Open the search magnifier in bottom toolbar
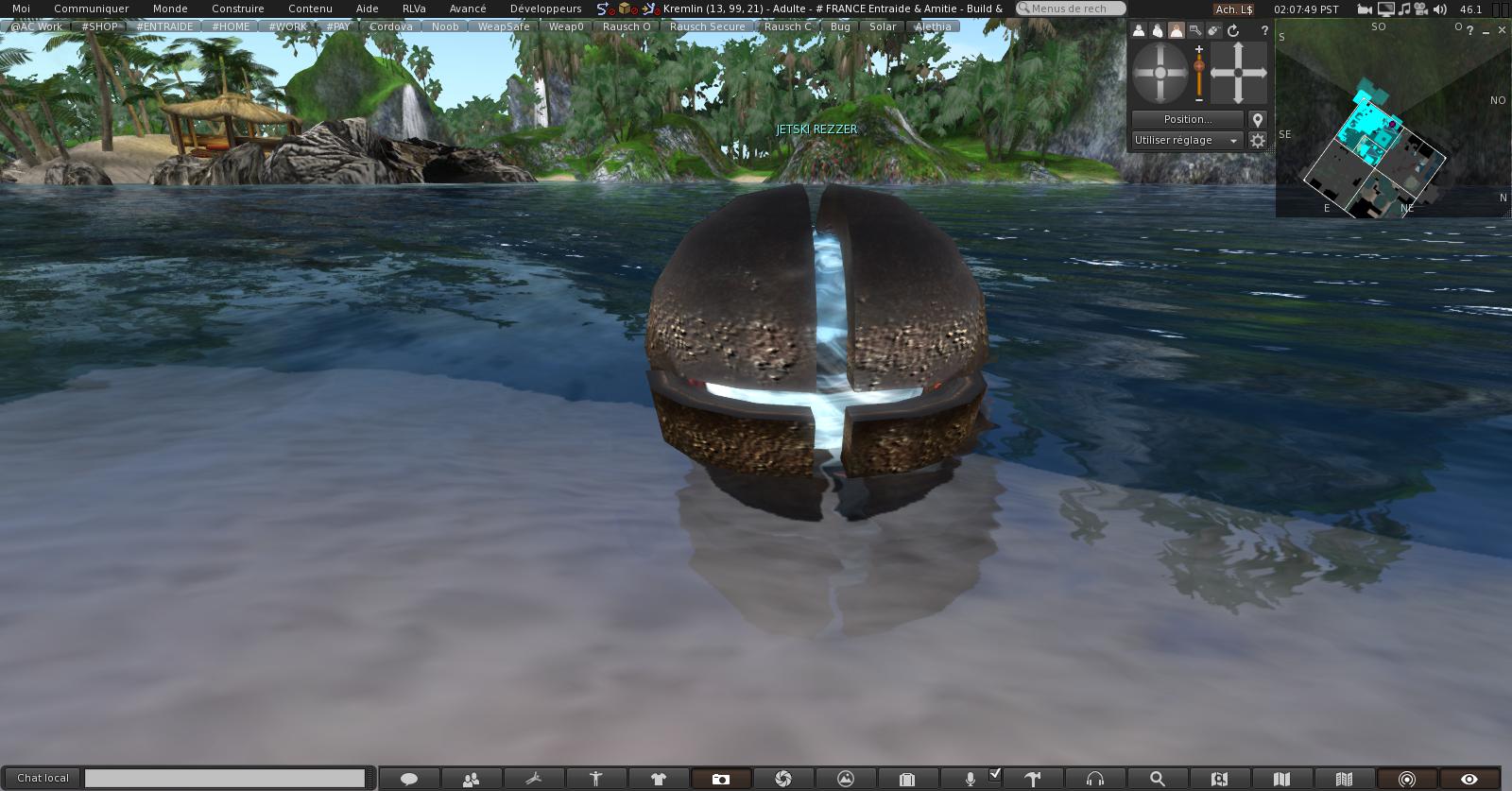 tap(1157, 779)
